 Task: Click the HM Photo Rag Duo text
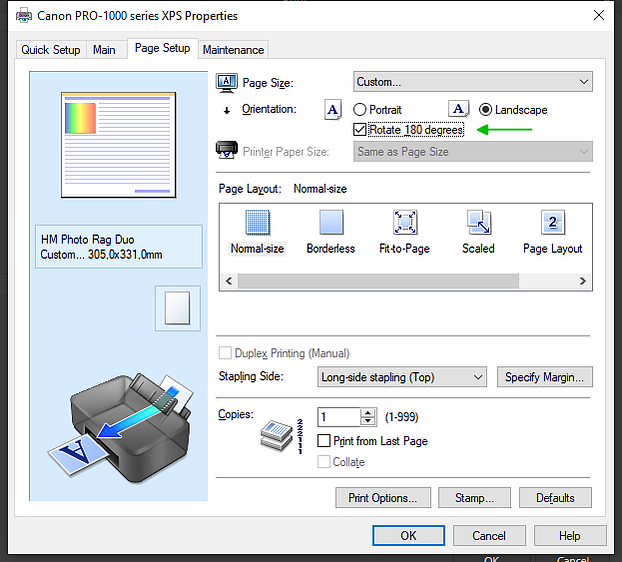[x=88, y=240]
